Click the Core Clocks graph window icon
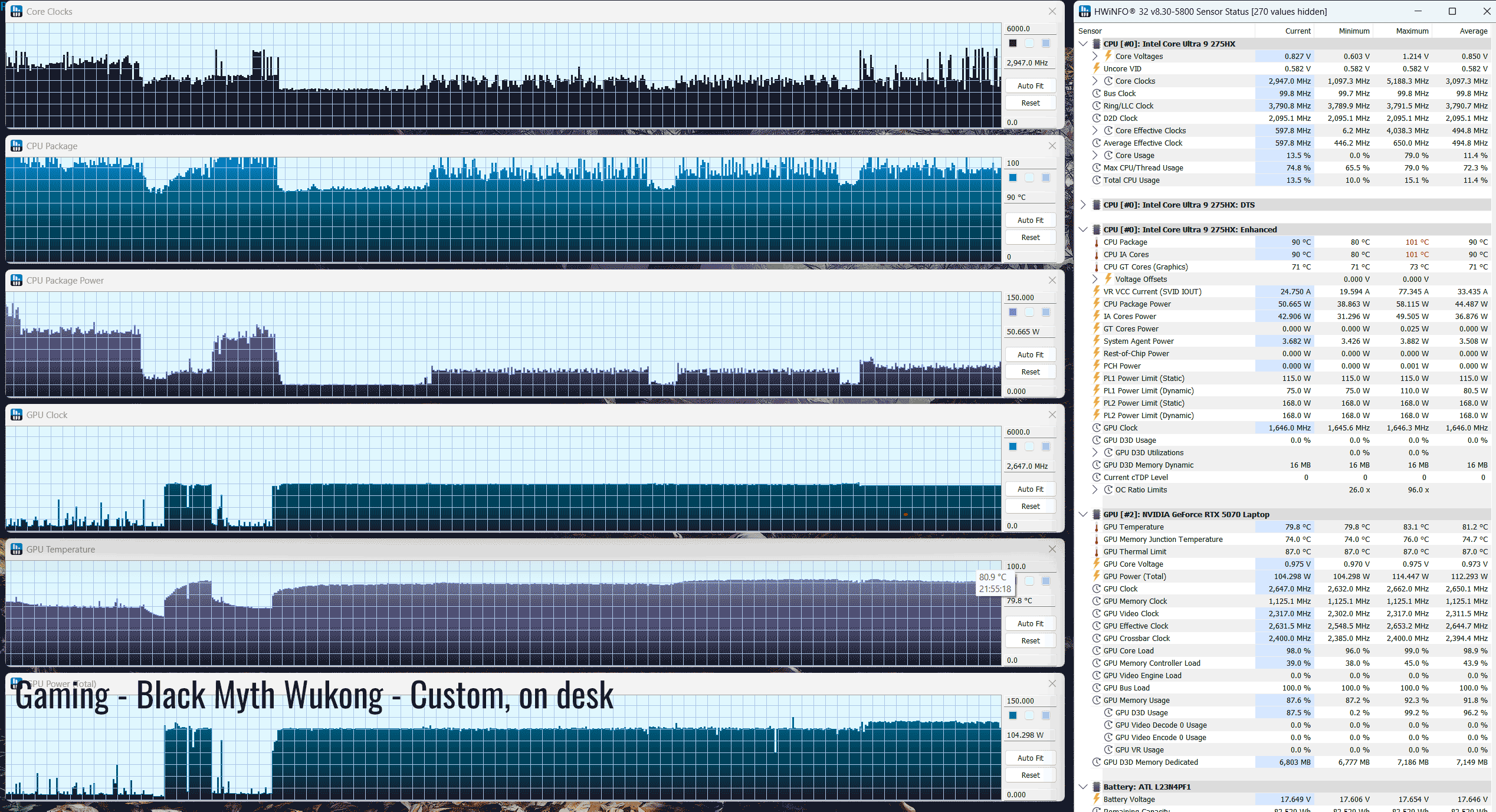The width and height of the screenshot is (1496, 812). coord(17,11)
